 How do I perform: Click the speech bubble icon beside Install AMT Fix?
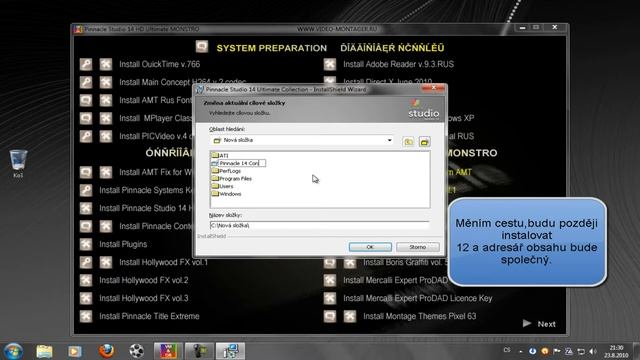click(x=86, y=172)
